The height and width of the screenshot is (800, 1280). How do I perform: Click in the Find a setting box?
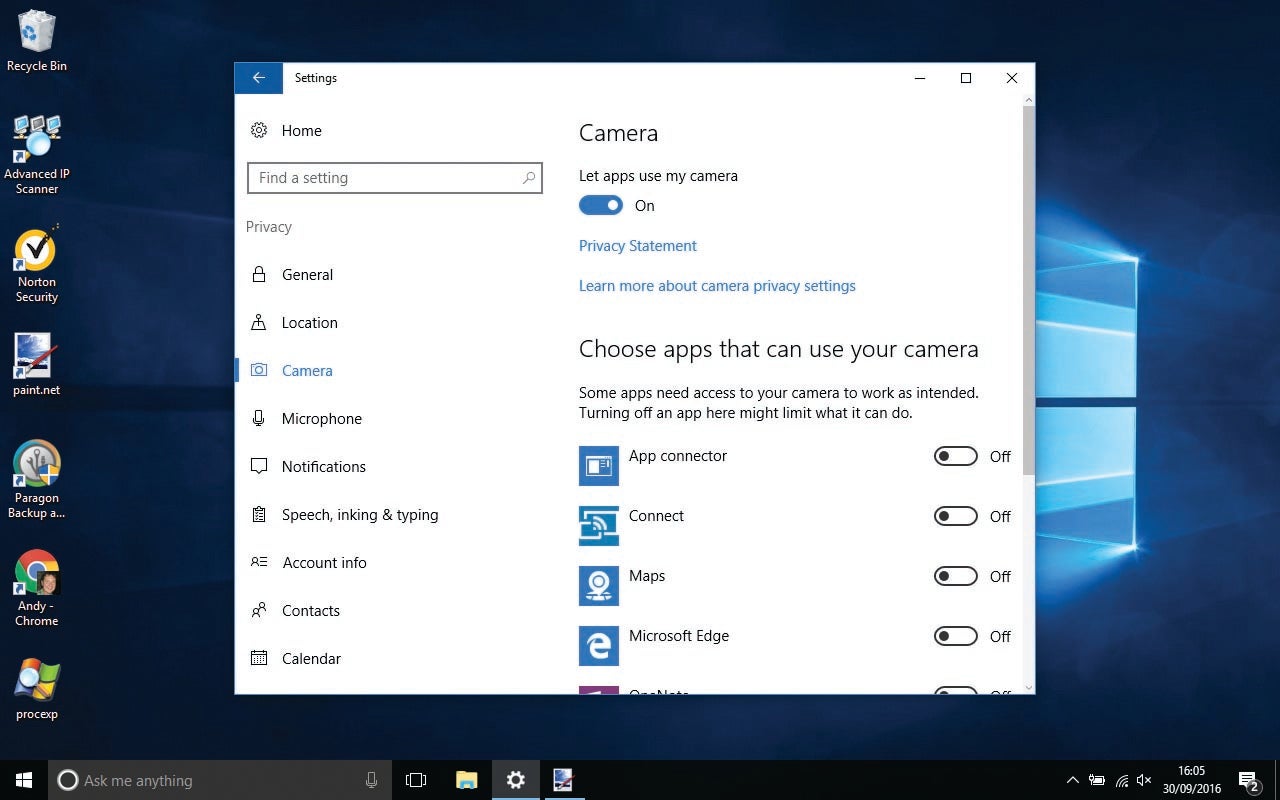395,178
